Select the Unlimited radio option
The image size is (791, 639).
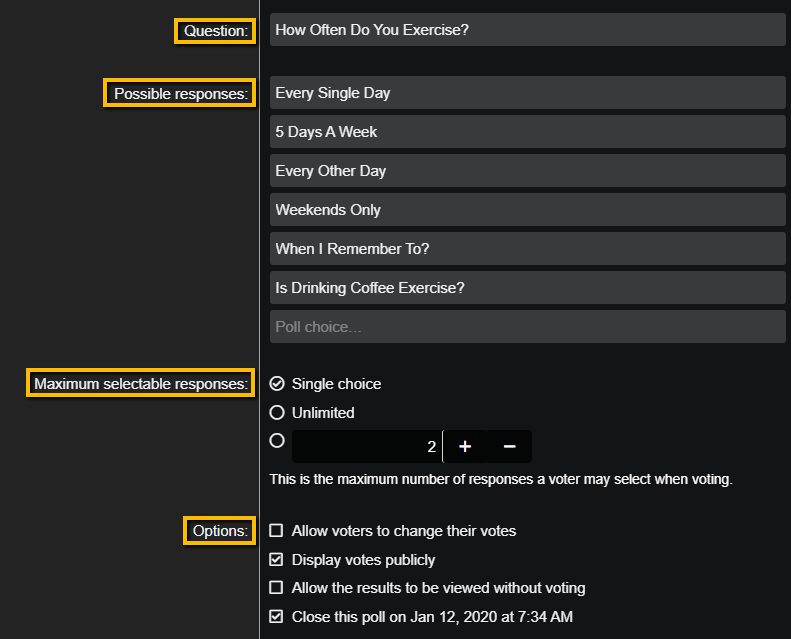[x=277, y=412]
